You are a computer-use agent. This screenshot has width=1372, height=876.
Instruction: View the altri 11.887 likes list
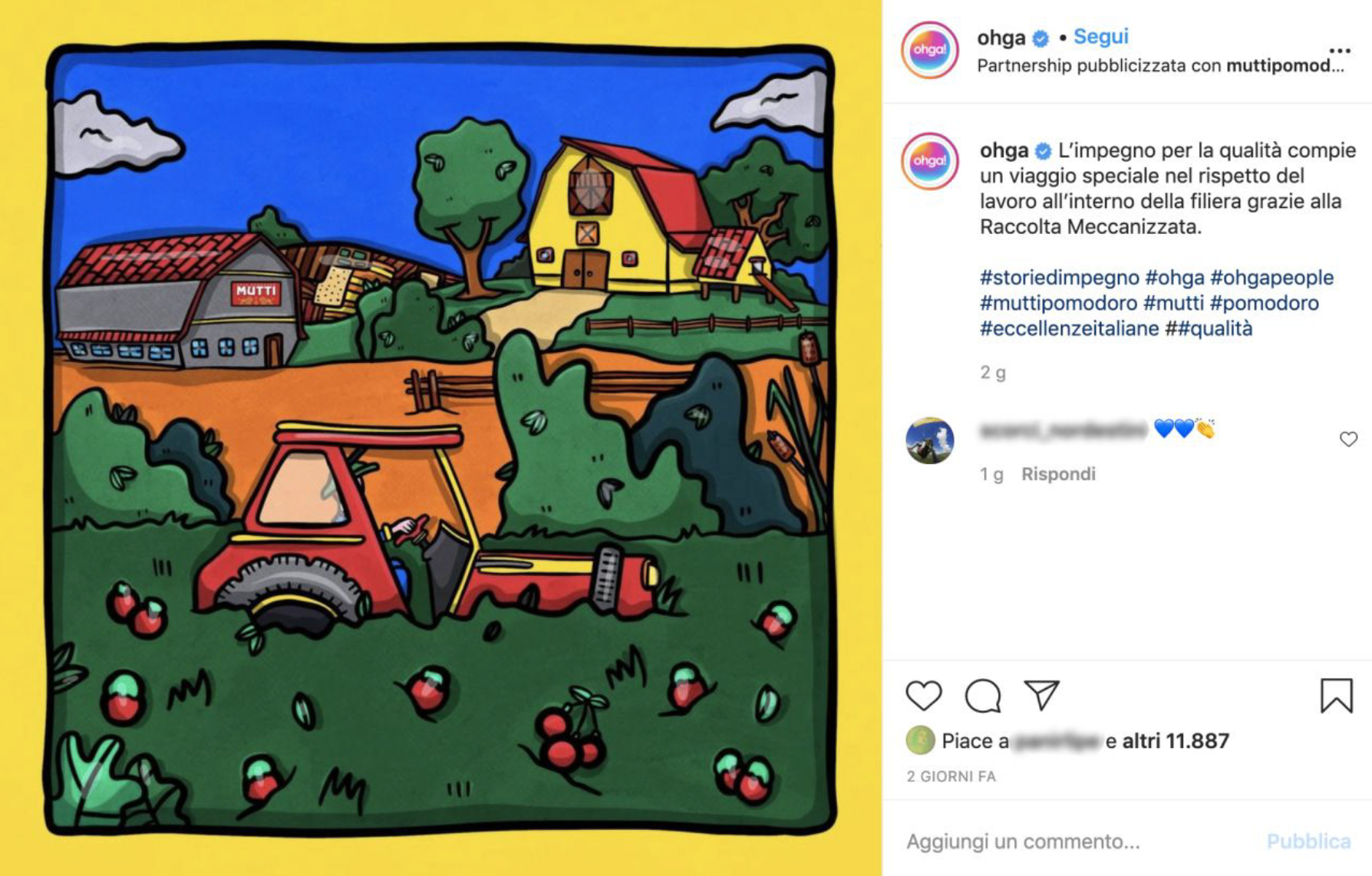coord(1176,741)
